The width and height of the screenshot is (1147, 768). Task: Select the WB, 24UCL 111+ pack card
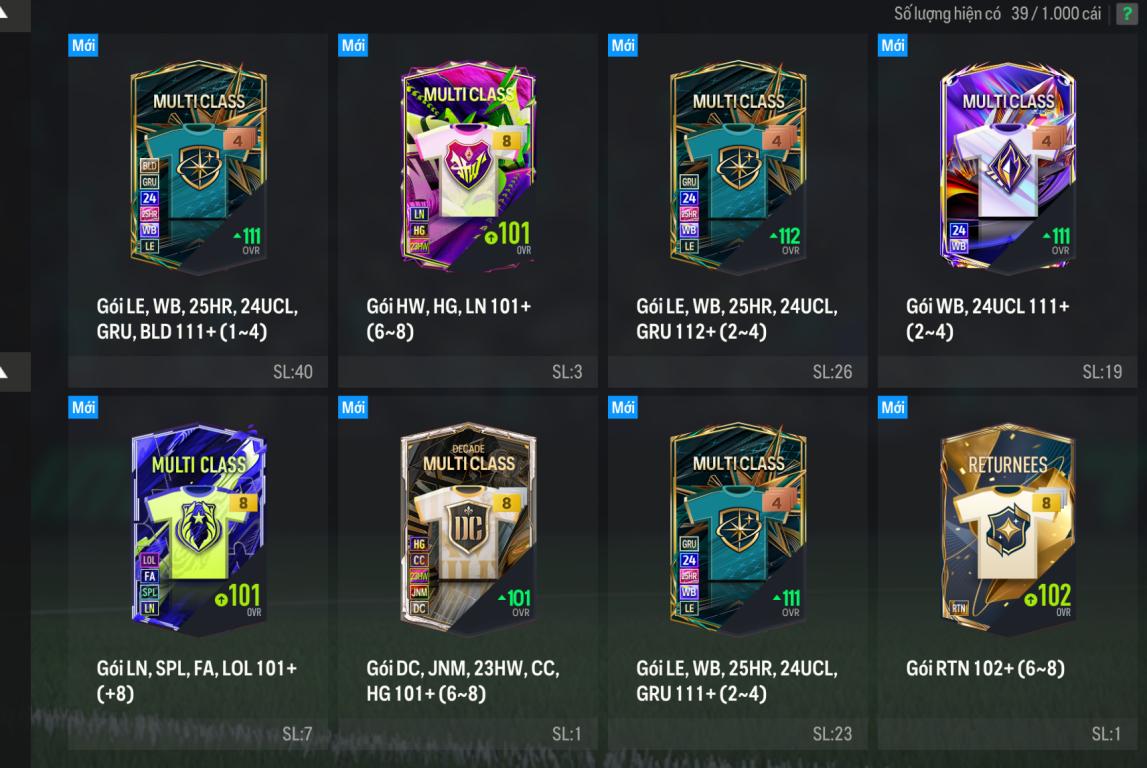tap(1007, 210)
